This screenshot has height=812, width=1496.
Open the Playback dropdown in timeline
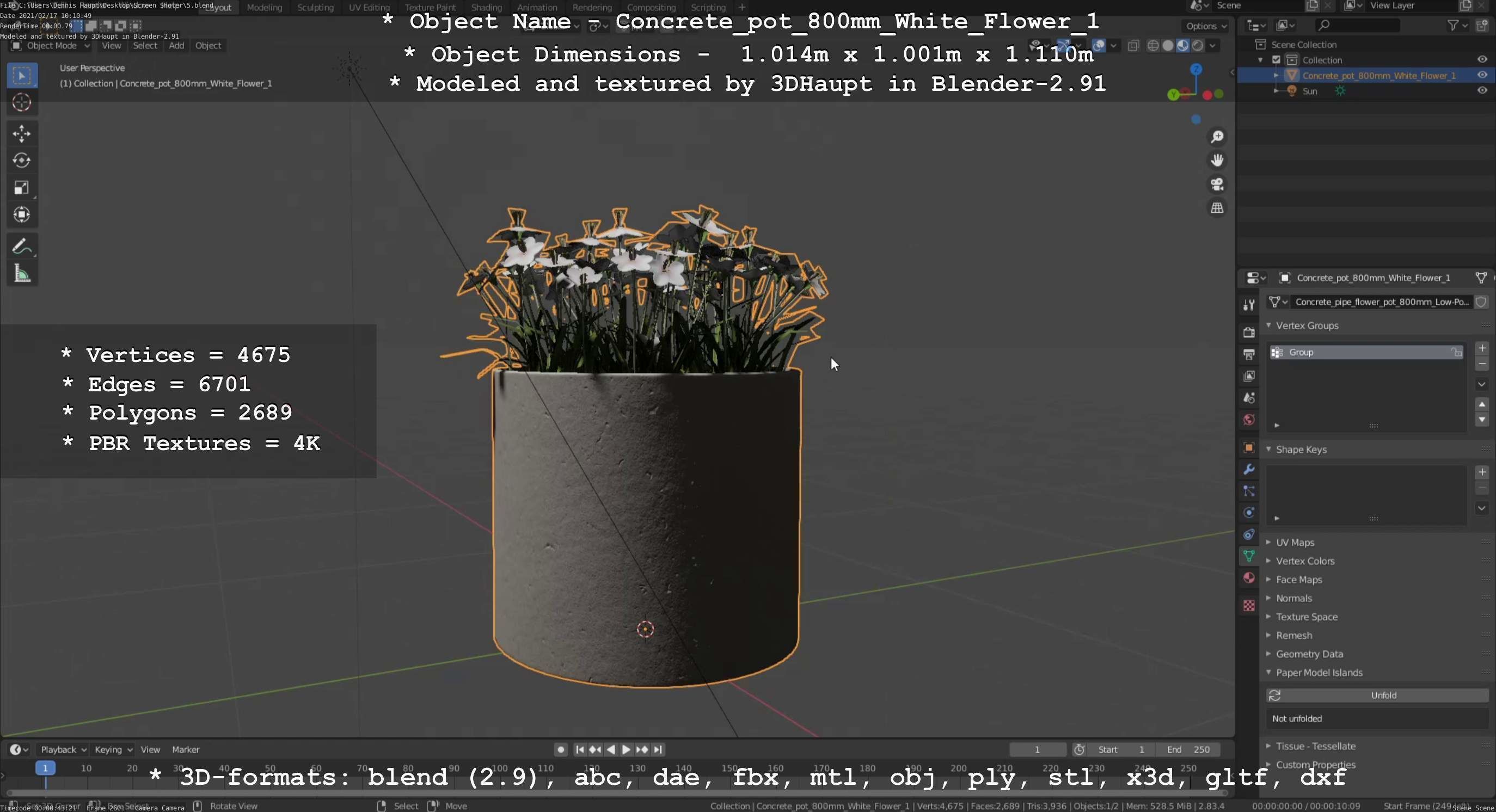[63, 749]
